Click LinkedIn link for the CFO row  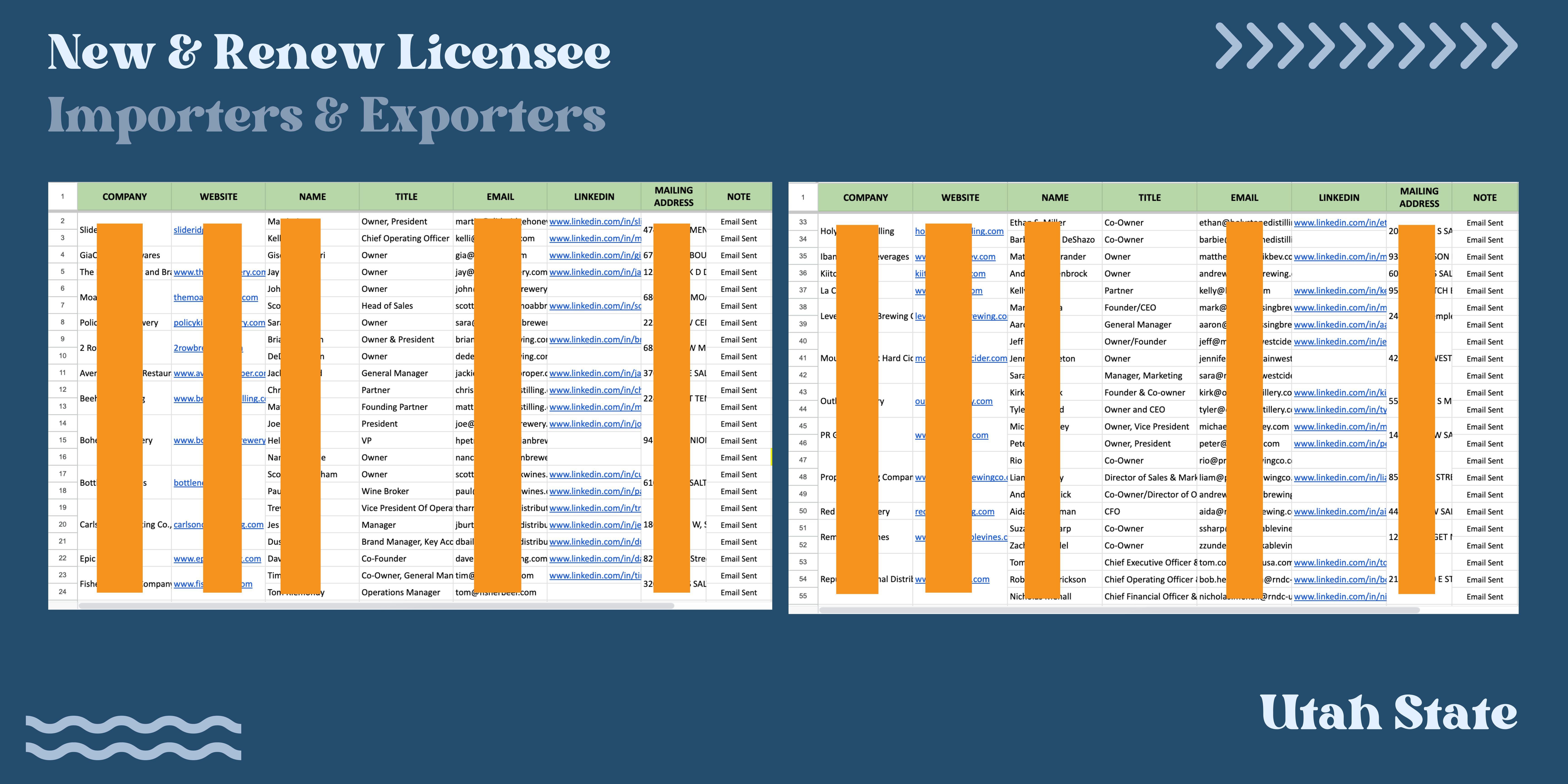tap(1340, 511)
